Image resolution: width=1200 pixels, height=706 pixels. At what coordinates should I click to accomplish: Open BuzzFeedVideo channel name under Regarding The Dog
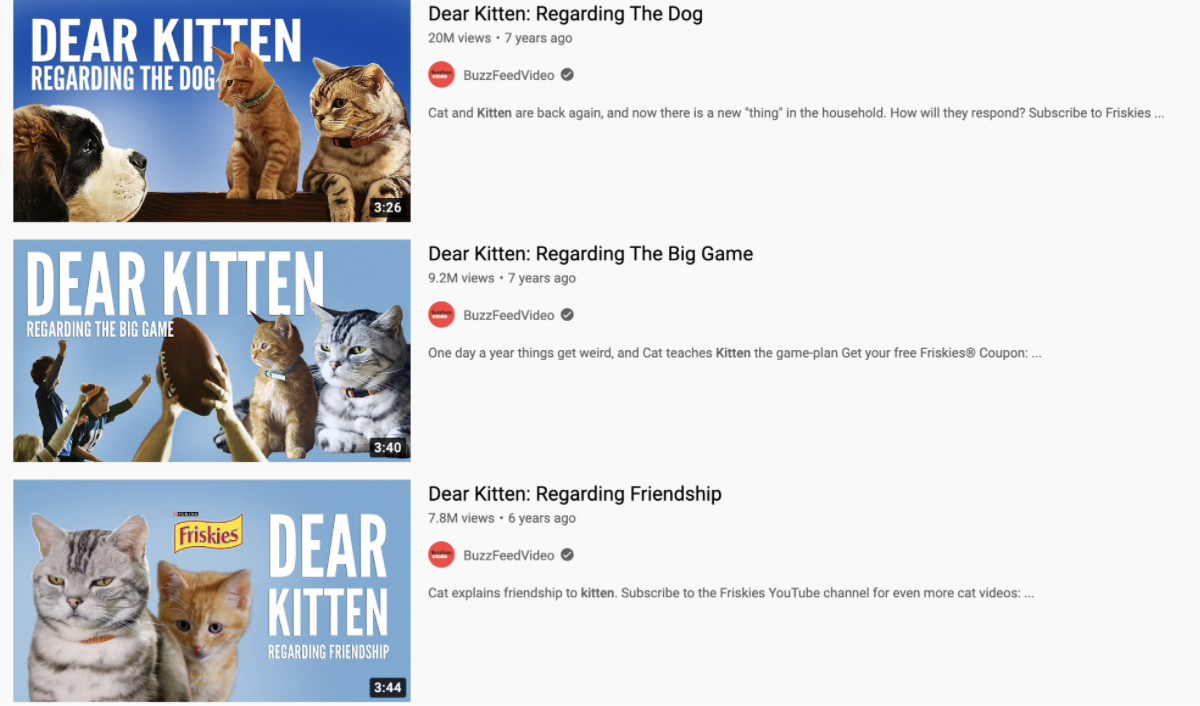[508, 75]
